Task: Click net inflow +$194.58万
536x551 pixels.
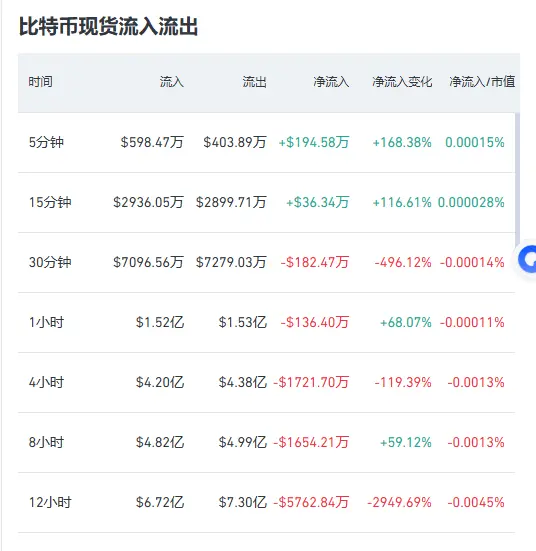Action: 314,142
